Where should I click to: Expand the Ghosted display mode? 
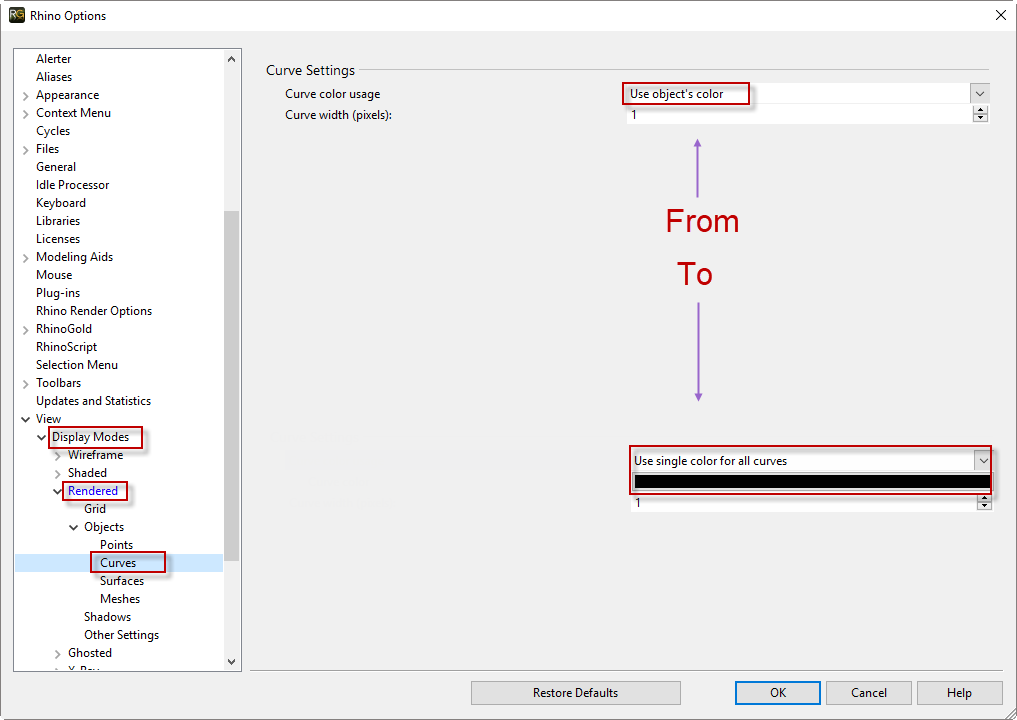57,652
